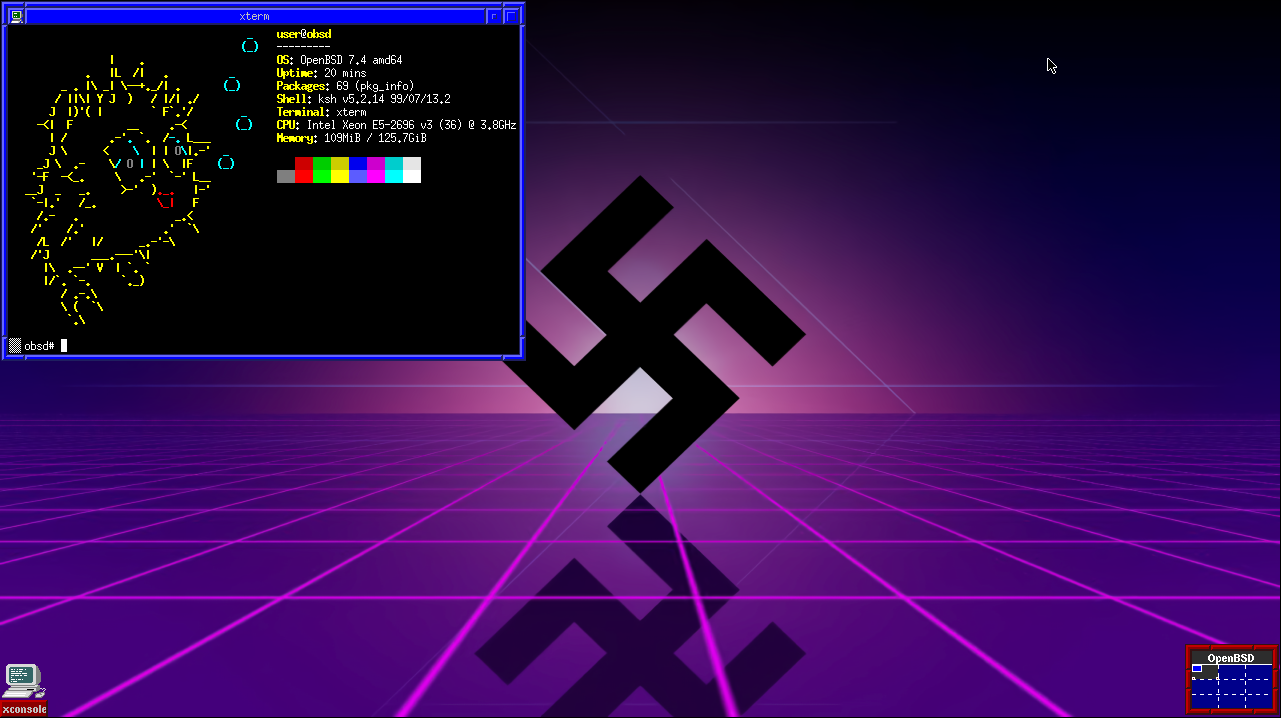Click the gray color block
The image size is (1281, 718).
(286, 177)
